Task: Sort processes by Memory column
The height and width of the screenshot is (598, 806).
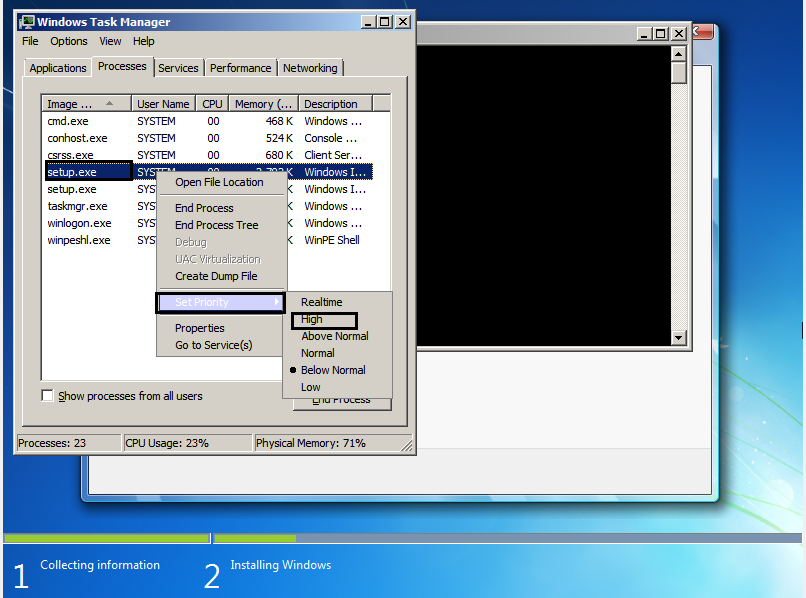Action: 264,104
